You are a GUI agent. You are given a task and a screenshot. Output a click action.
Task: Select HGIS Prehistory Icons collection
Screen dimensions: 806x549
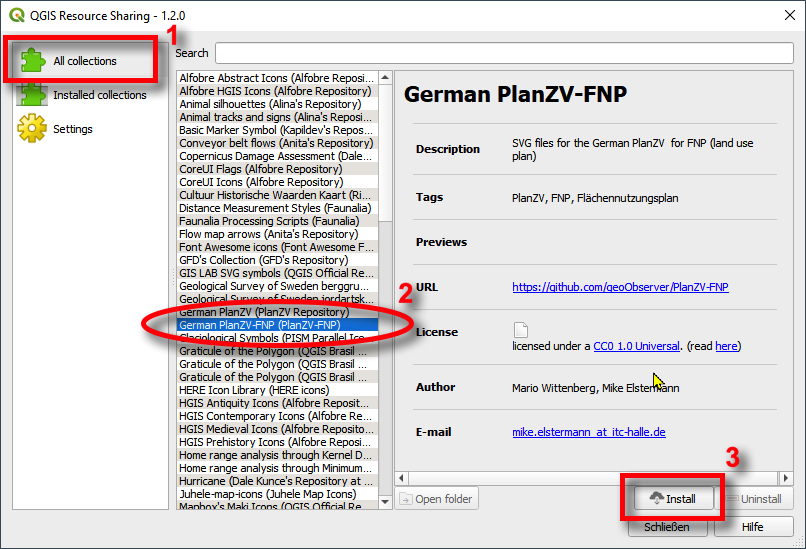point(278,442)
